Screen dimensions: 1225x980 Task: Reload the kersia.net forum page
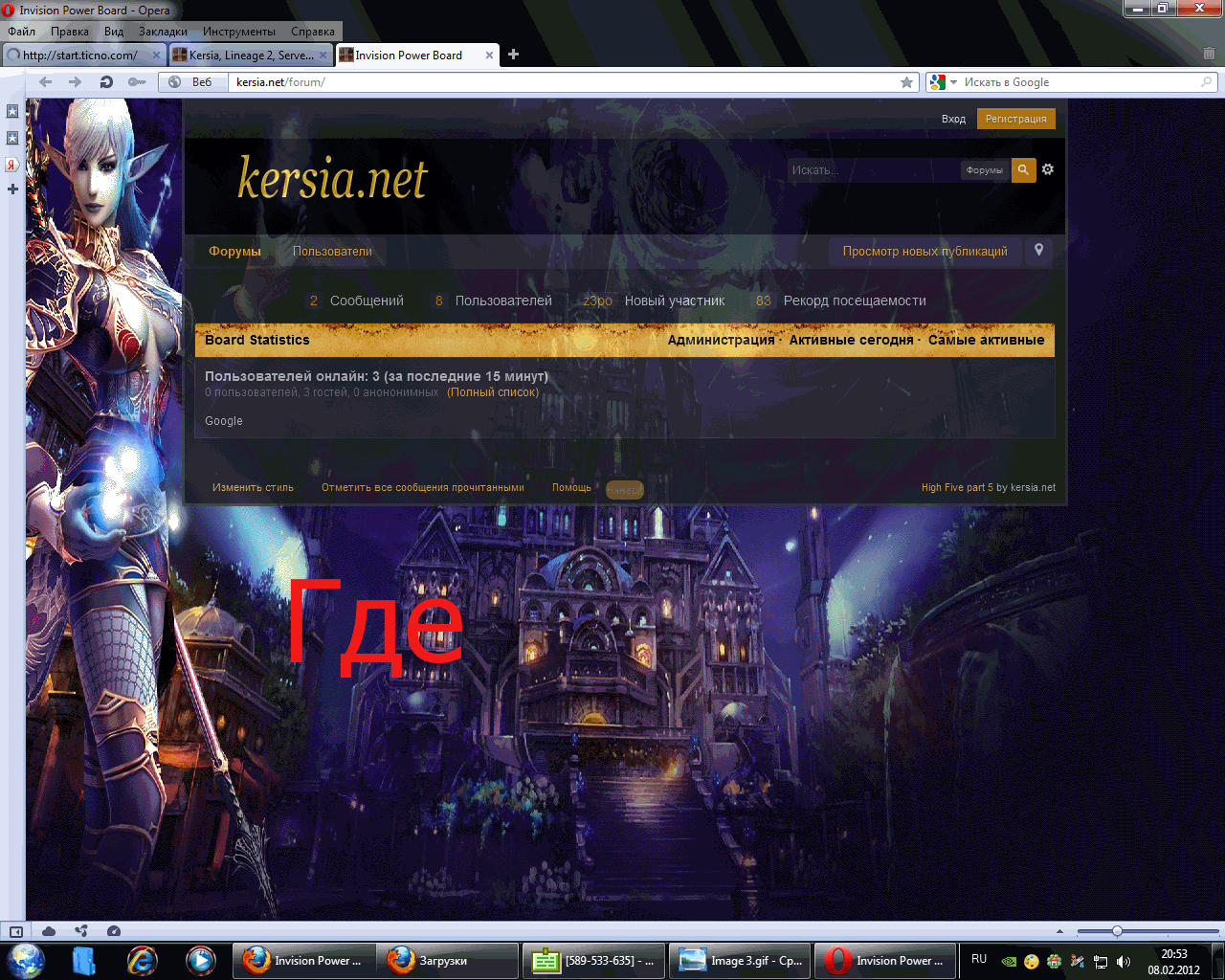106,82
